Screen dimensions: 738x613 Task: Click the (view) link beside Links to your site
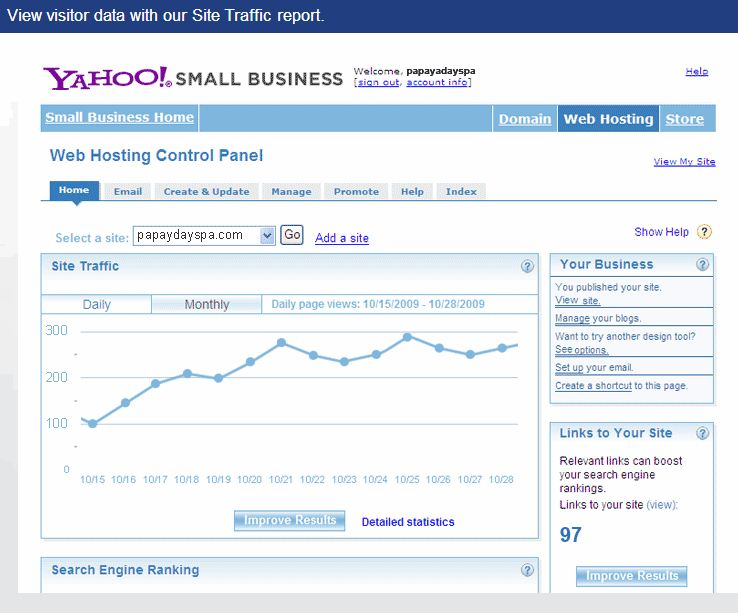(661, 505)
